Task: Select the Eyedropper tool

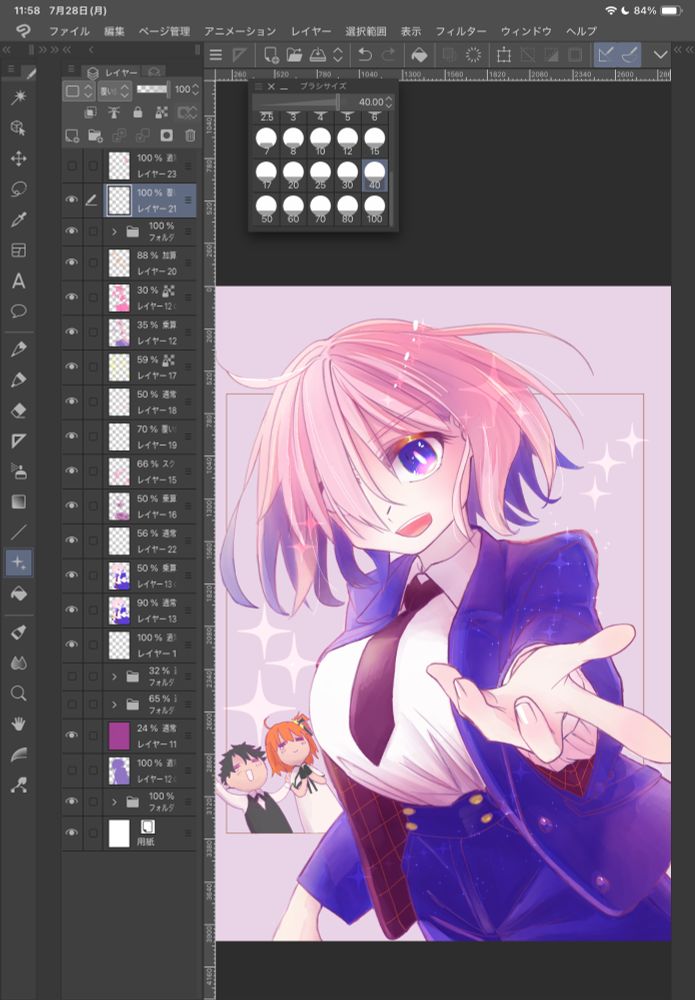Action: click(18, 219)
